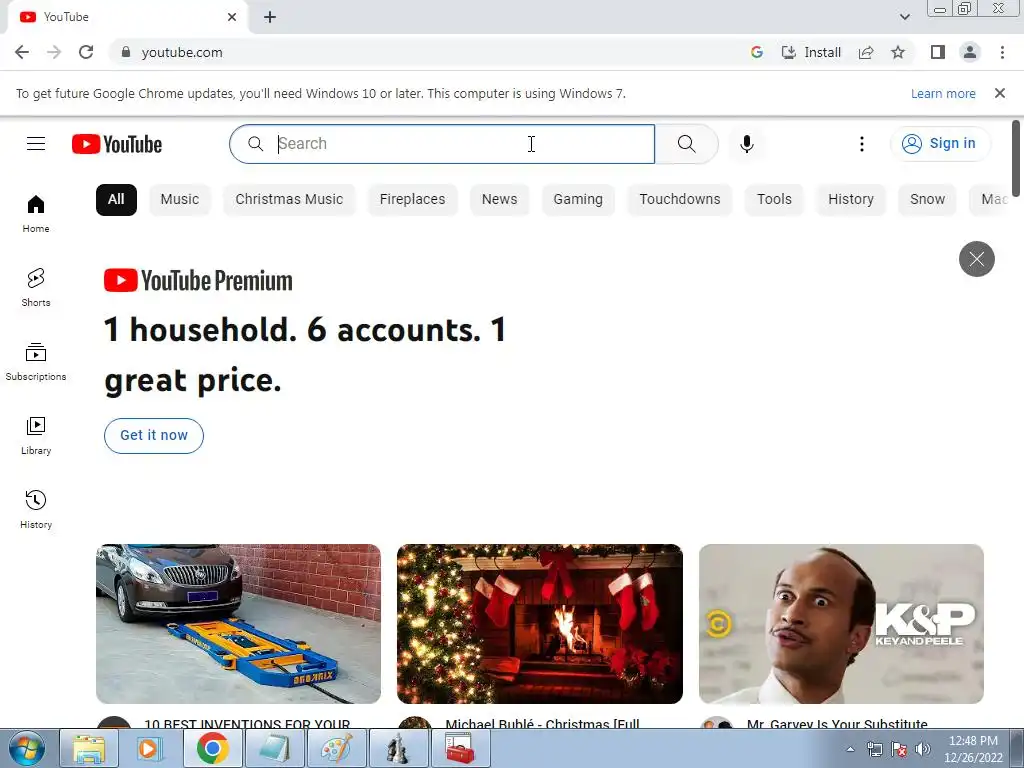Show hidden system tray icons

coord(850,749)
